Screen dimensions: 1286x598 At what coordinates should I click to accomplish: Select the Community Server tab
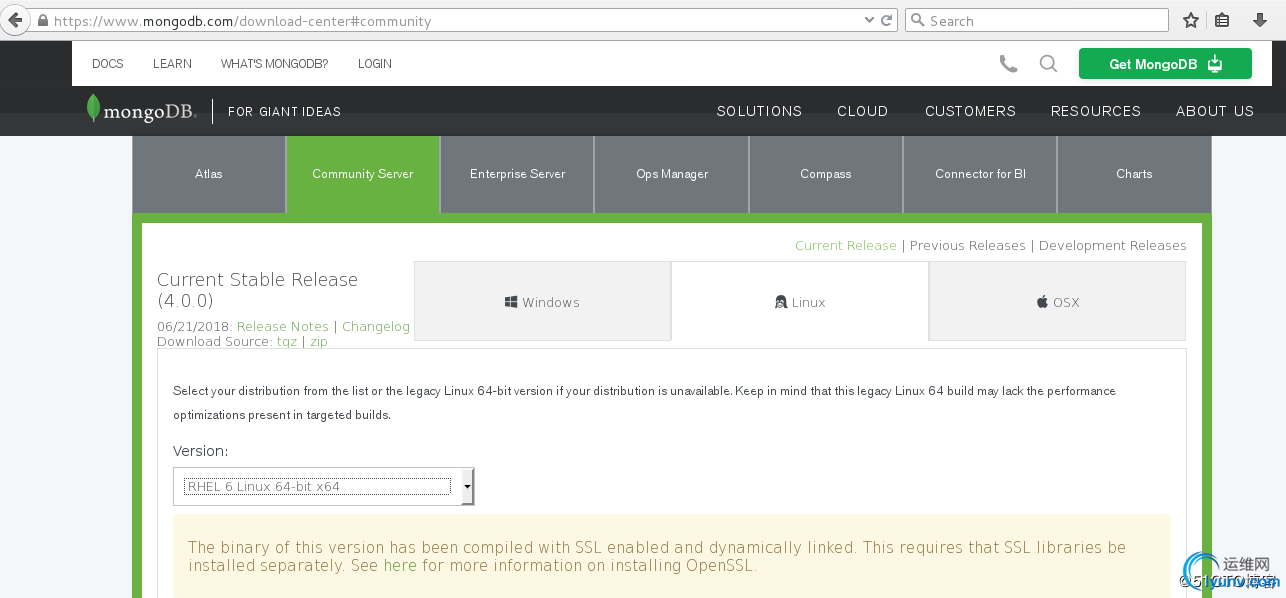click(363, 174)
